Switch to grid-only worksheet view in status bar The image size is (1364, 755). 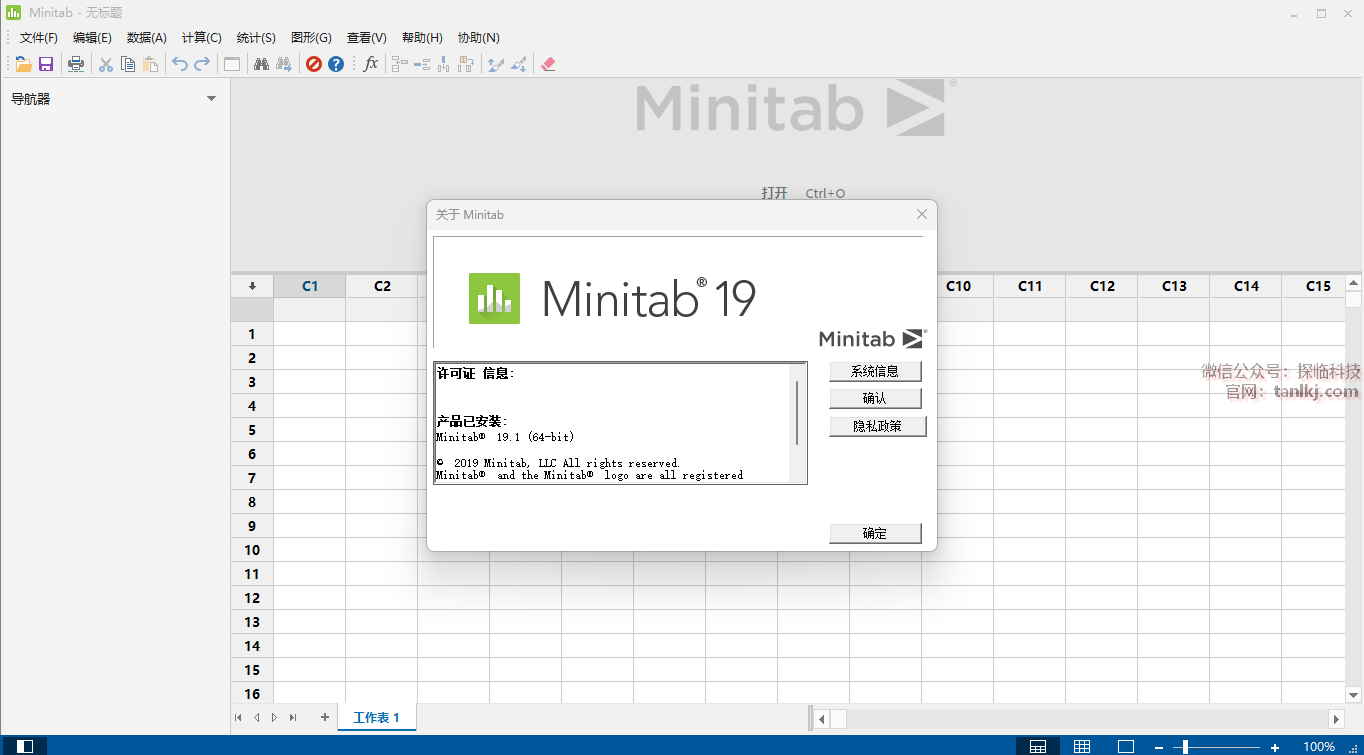[x=1082, y=746]
